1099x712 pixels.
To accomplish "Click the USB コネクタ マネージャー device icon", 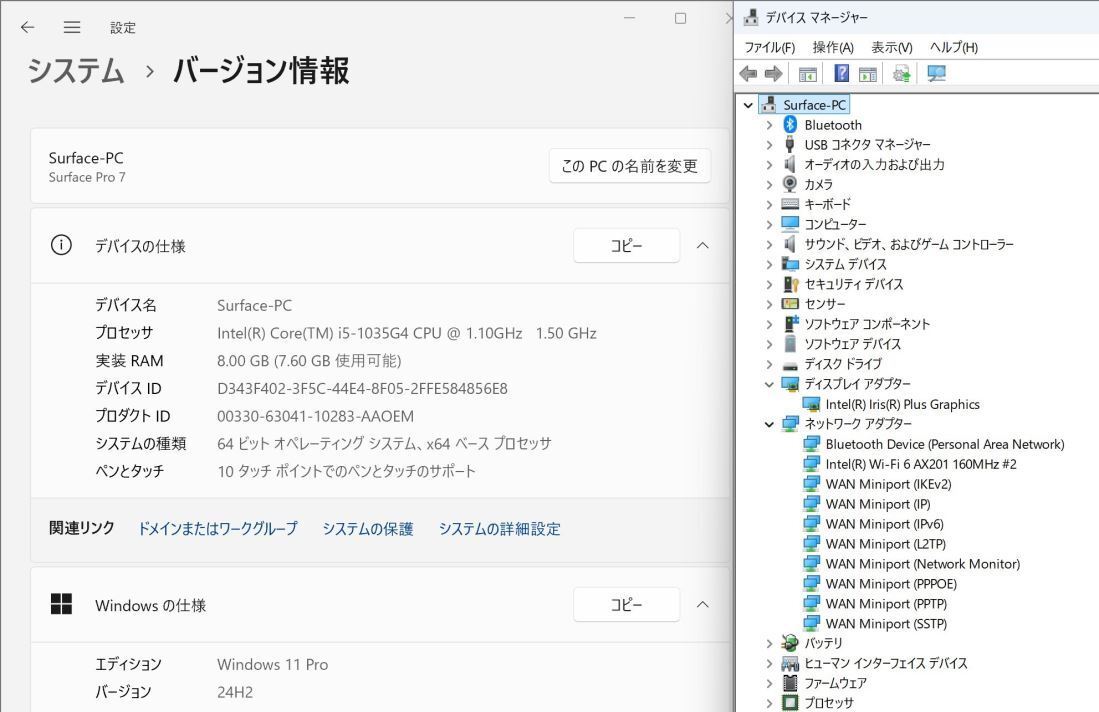I will [790, 144].
